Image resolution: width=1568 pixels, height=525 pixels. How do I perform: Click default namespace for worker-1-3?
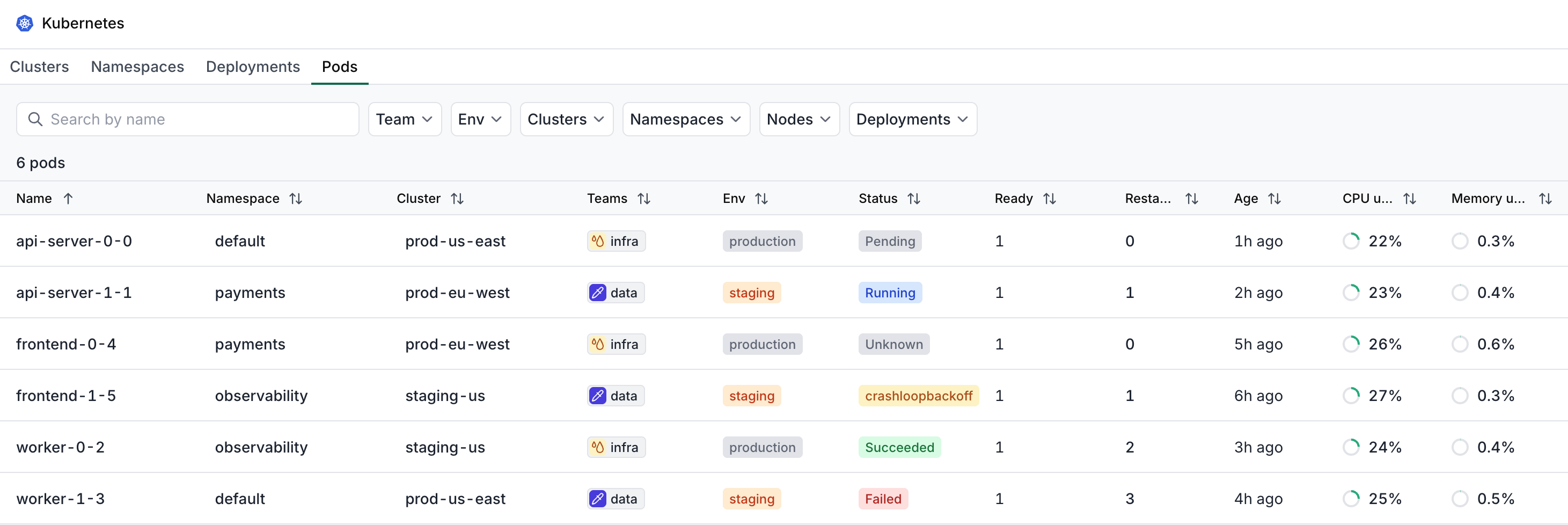(x=240, y=499)
